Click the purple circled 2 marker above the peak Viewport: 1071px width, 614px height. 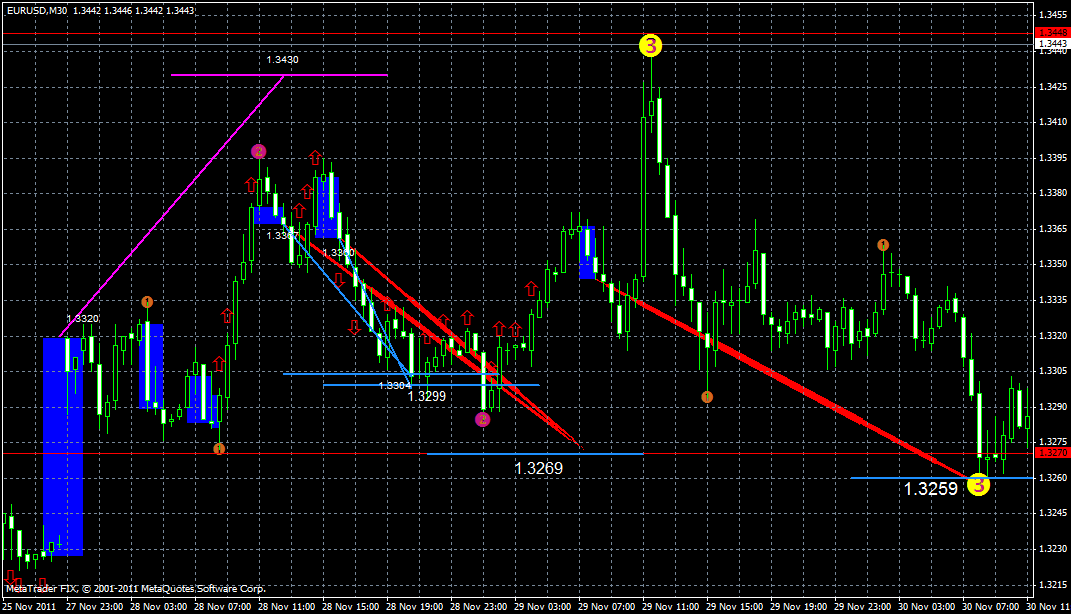(x=260, y=150)
